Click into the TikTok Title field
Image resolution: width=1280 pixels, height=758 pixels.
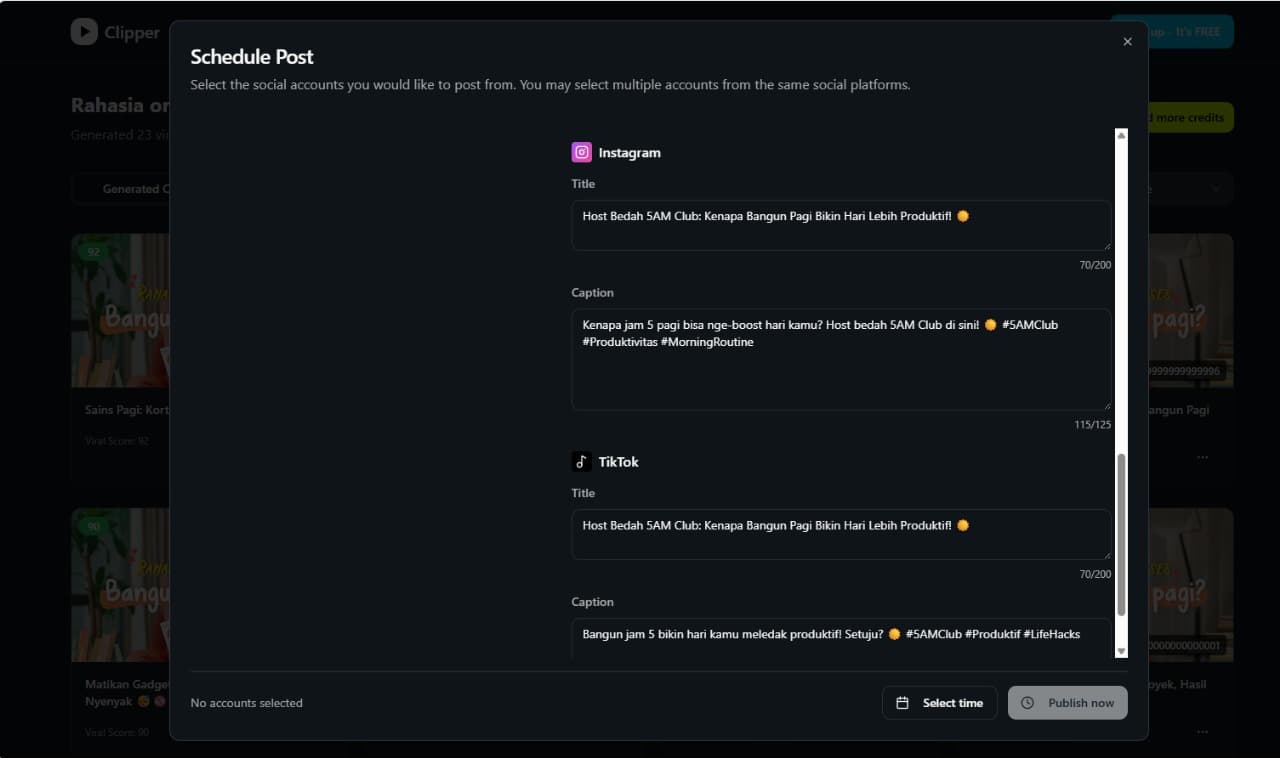click(840, 535)
